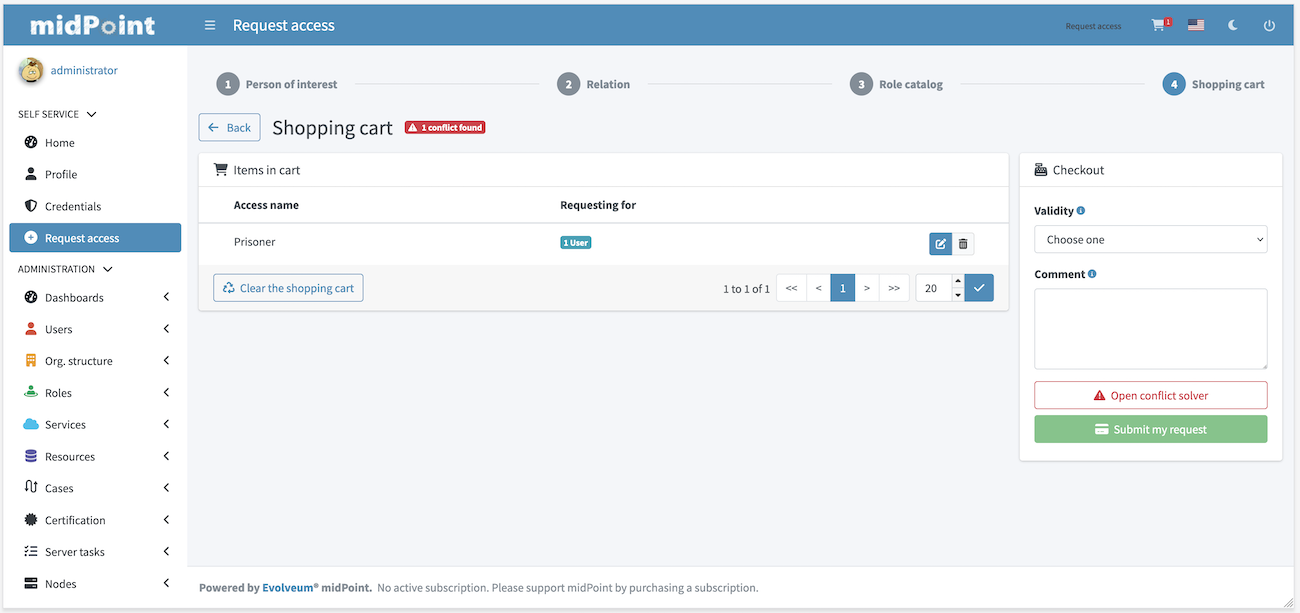Increase page size with up stepper arrow
Image resolution: width=1300 pixels, height=613 pixels.
(x=957, y=281)
